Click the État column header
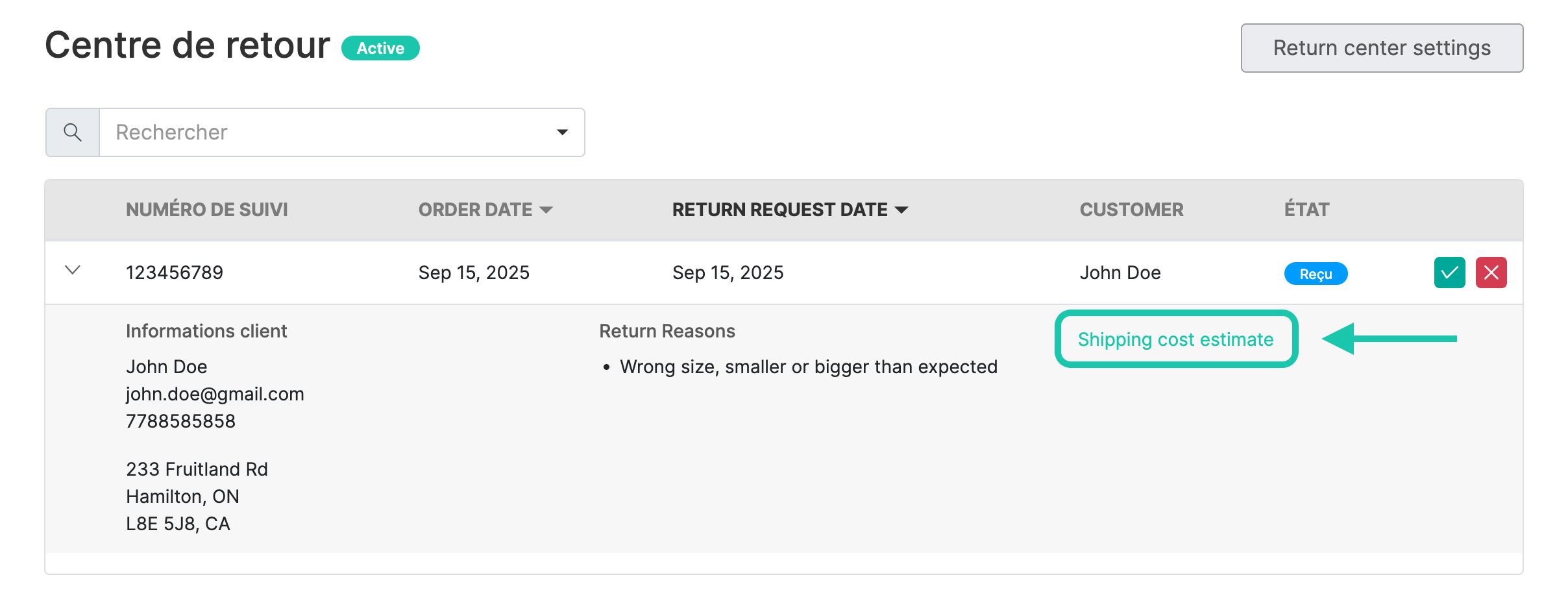The height and width of the screenshot is (610, 1568). tap(1306, 210)
